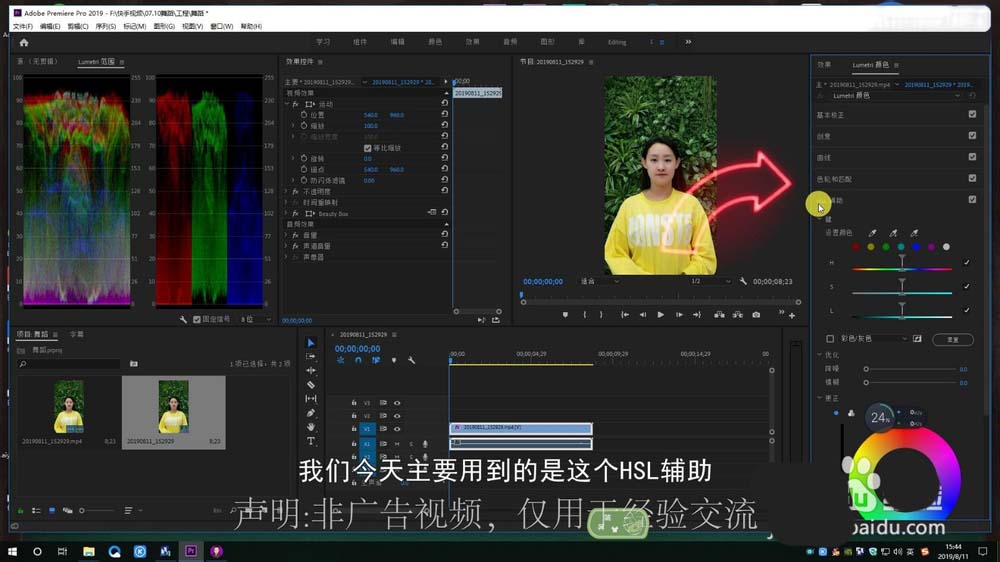Hide track V1 with eye icon
This screenshot has height=562, width=1000.
(x=397, y=429)
